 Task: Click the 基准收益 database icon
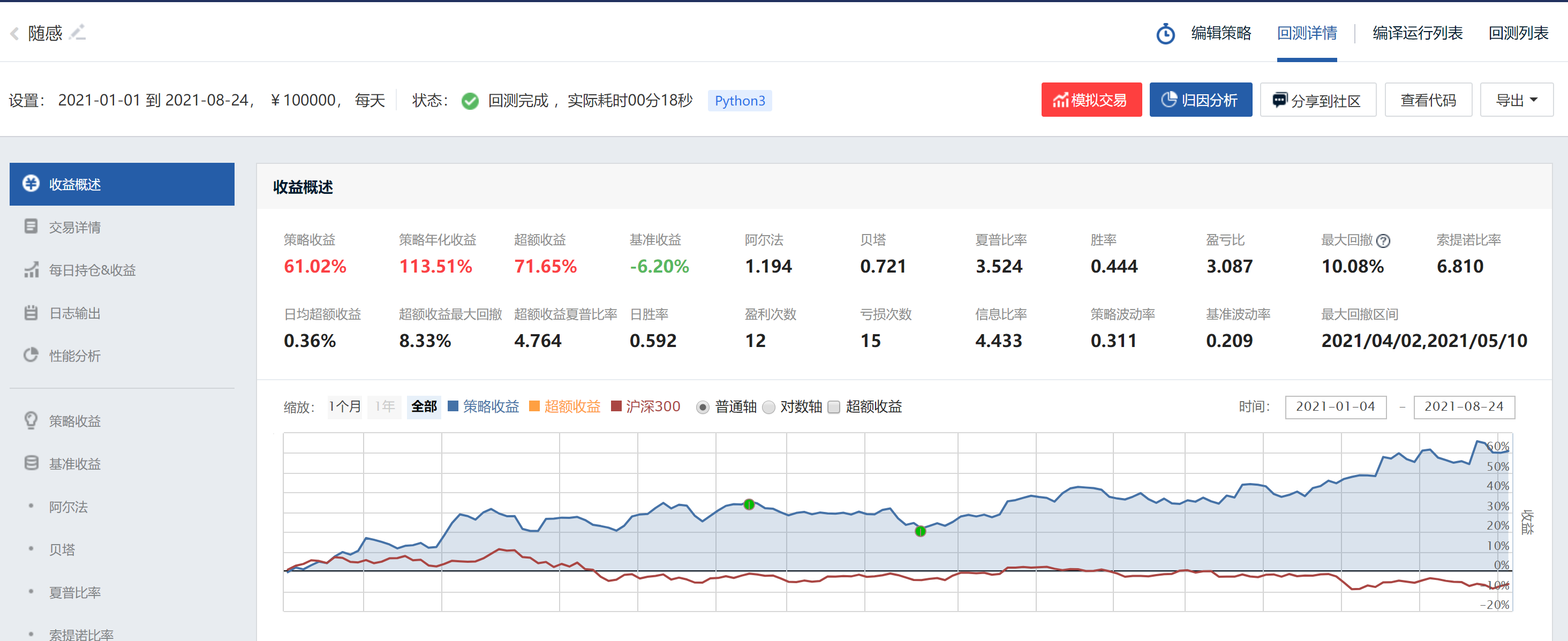31,463
